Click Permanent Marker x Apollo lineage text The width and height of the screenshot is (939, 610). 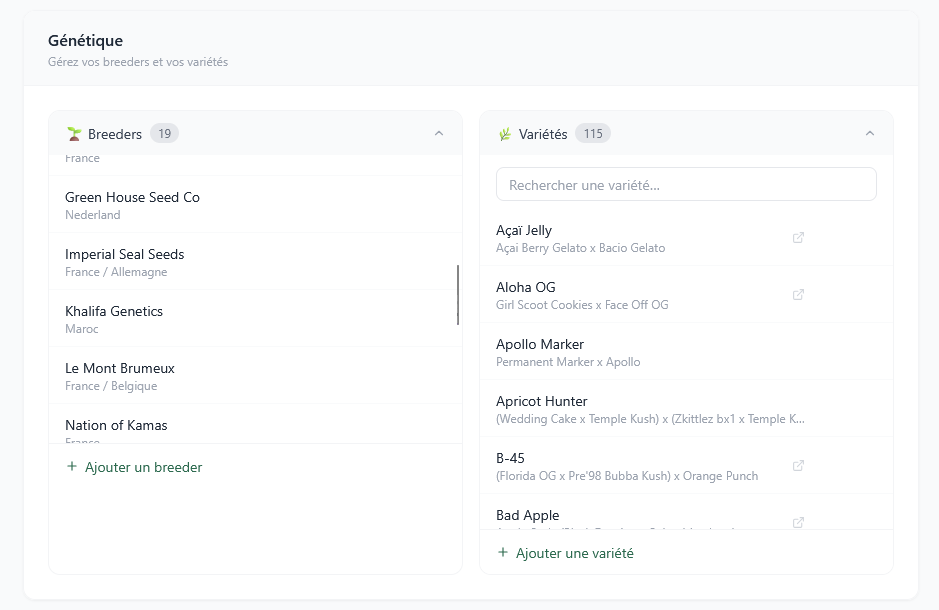coord(568,362)
